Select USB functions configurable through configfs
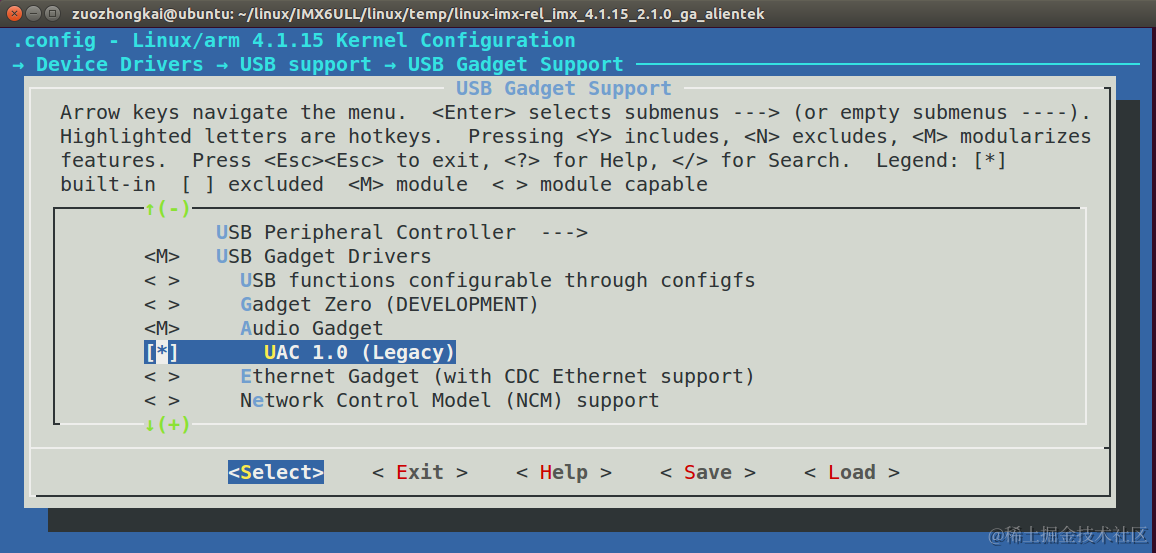 [498, 281]
